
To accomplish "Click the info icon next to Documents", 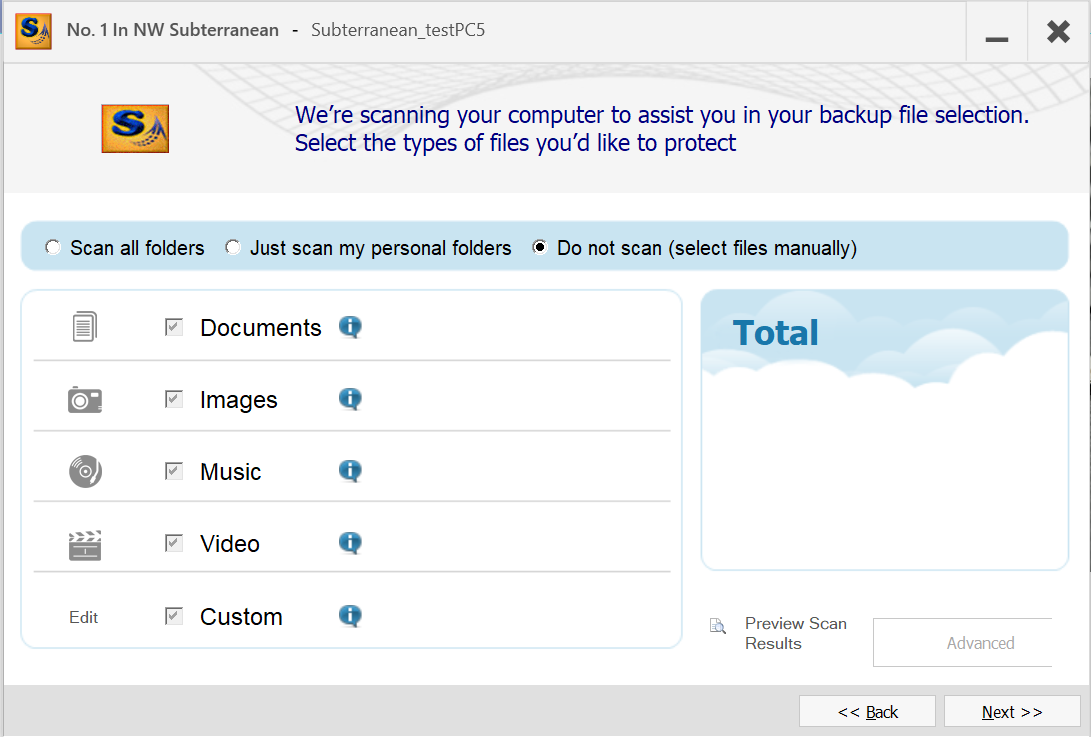I will click(x=350, y=327).
